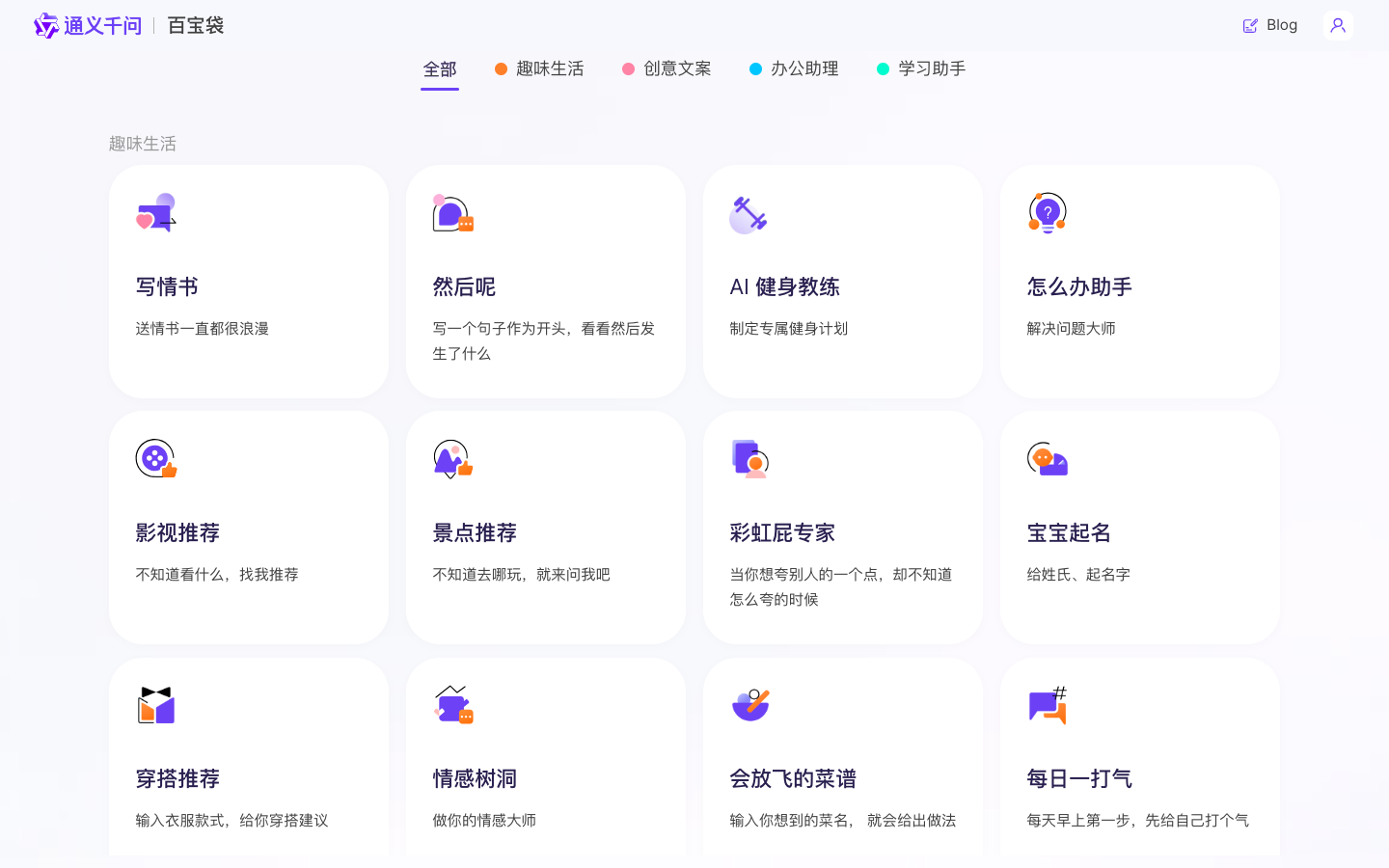
Task: Open the user profile icon
Action: pyautogui.click(x=1338, y=25)
